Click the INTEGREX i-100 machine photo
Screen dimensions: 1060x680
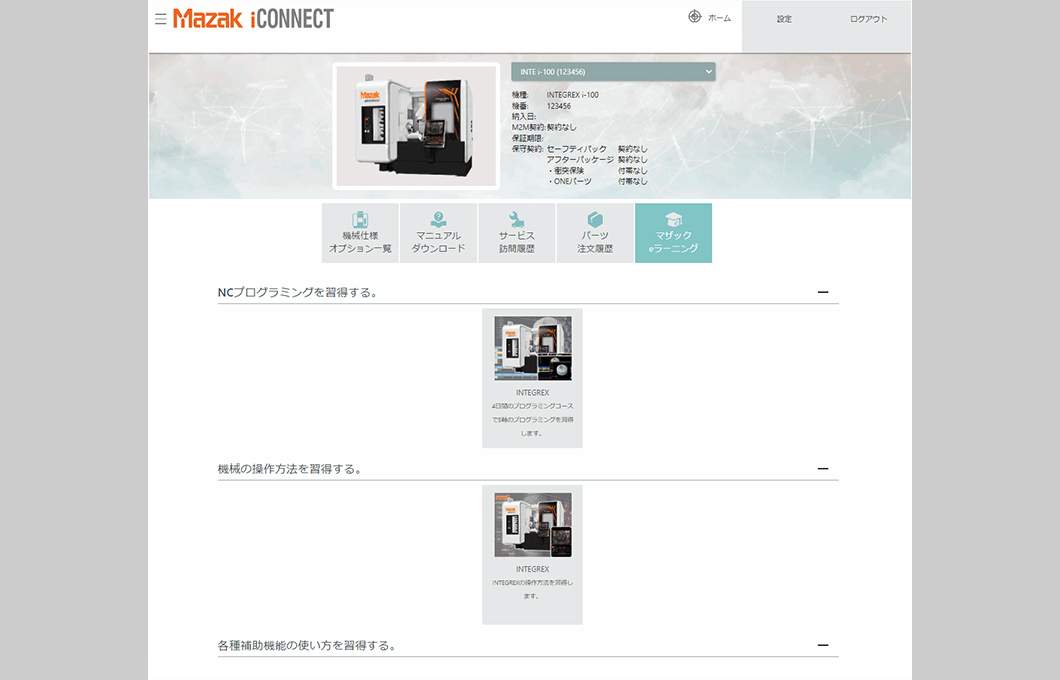pyautogui.click(x=416, y=126)
